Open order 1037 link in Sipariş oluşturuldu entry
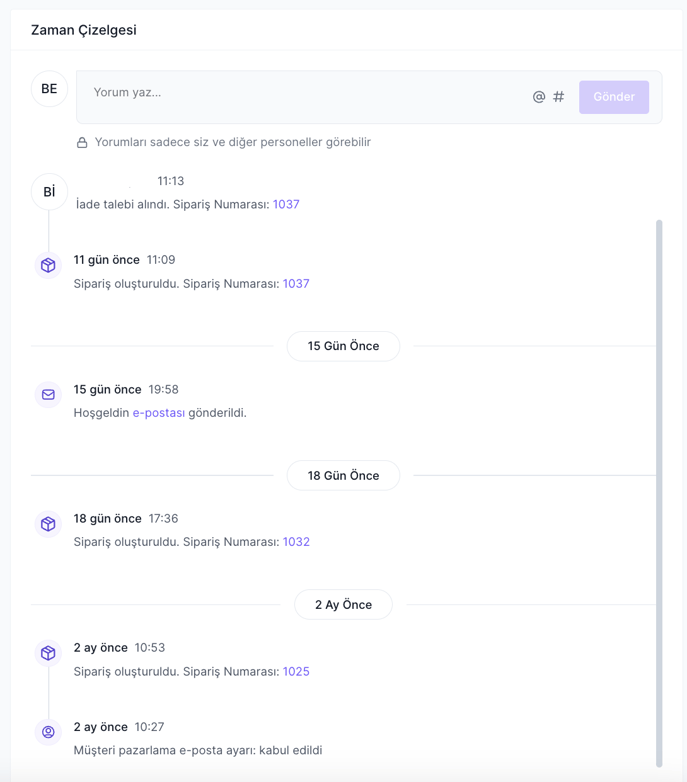The image size is (687, 782). pos(296,284)
